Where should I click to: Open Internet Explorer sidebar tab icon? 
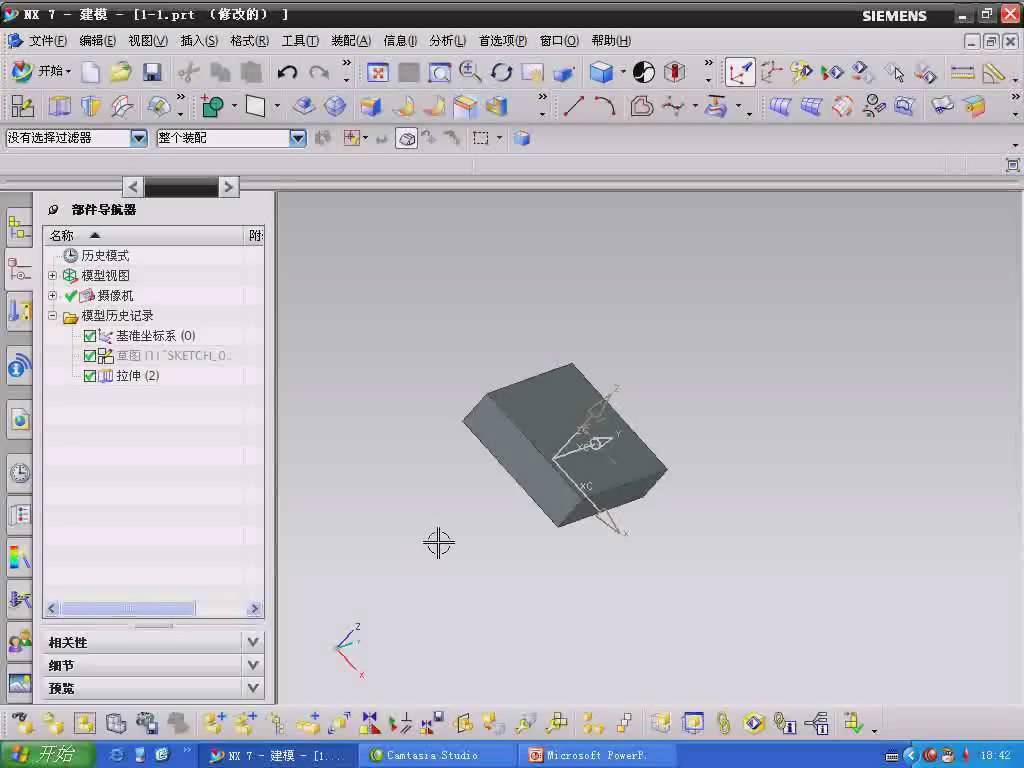(x=20, y=419)
